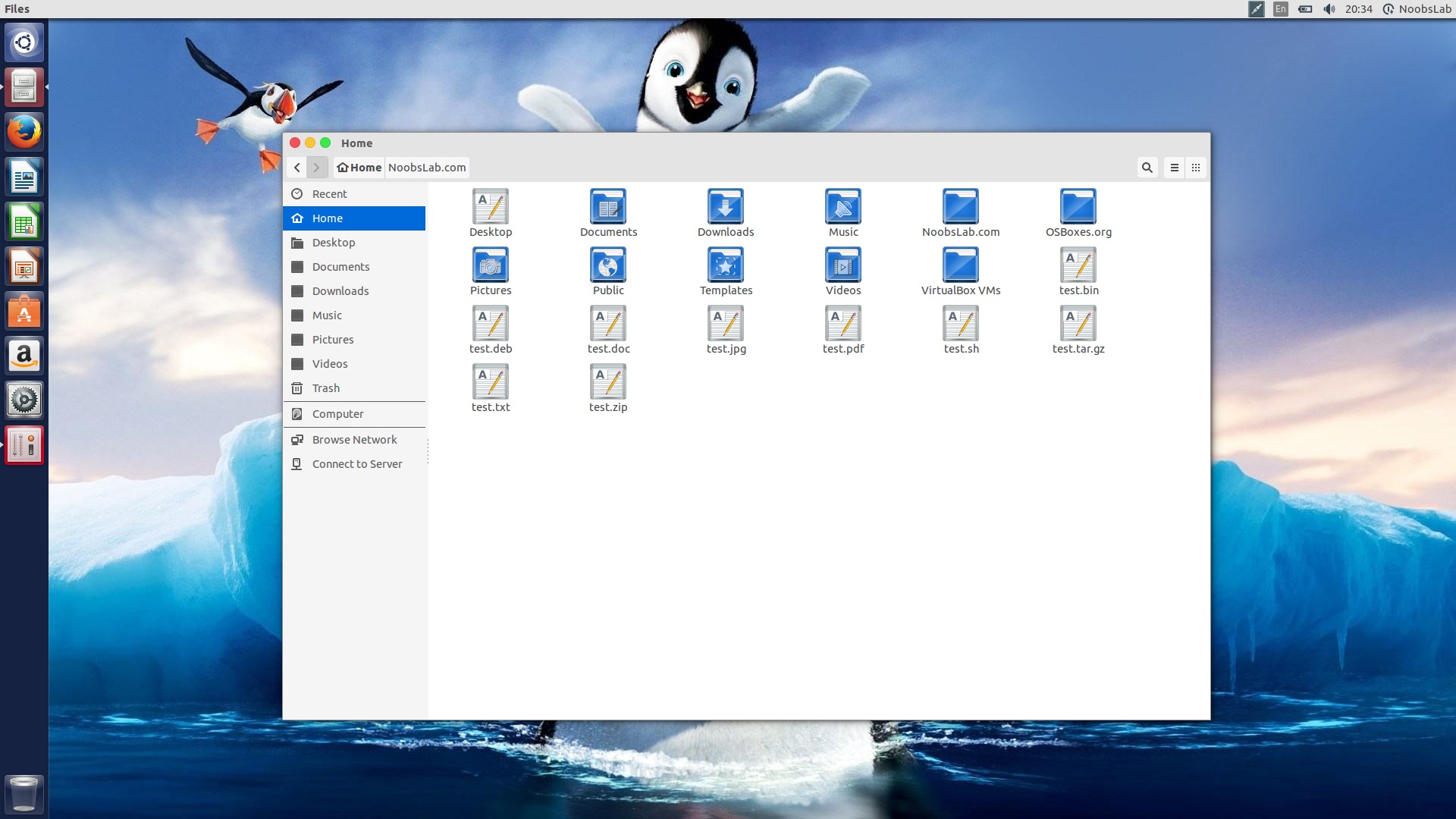The image size is (1456, 819).
Task: Launch the Amazon shortcut in the launcher
Action: point(24,356)
